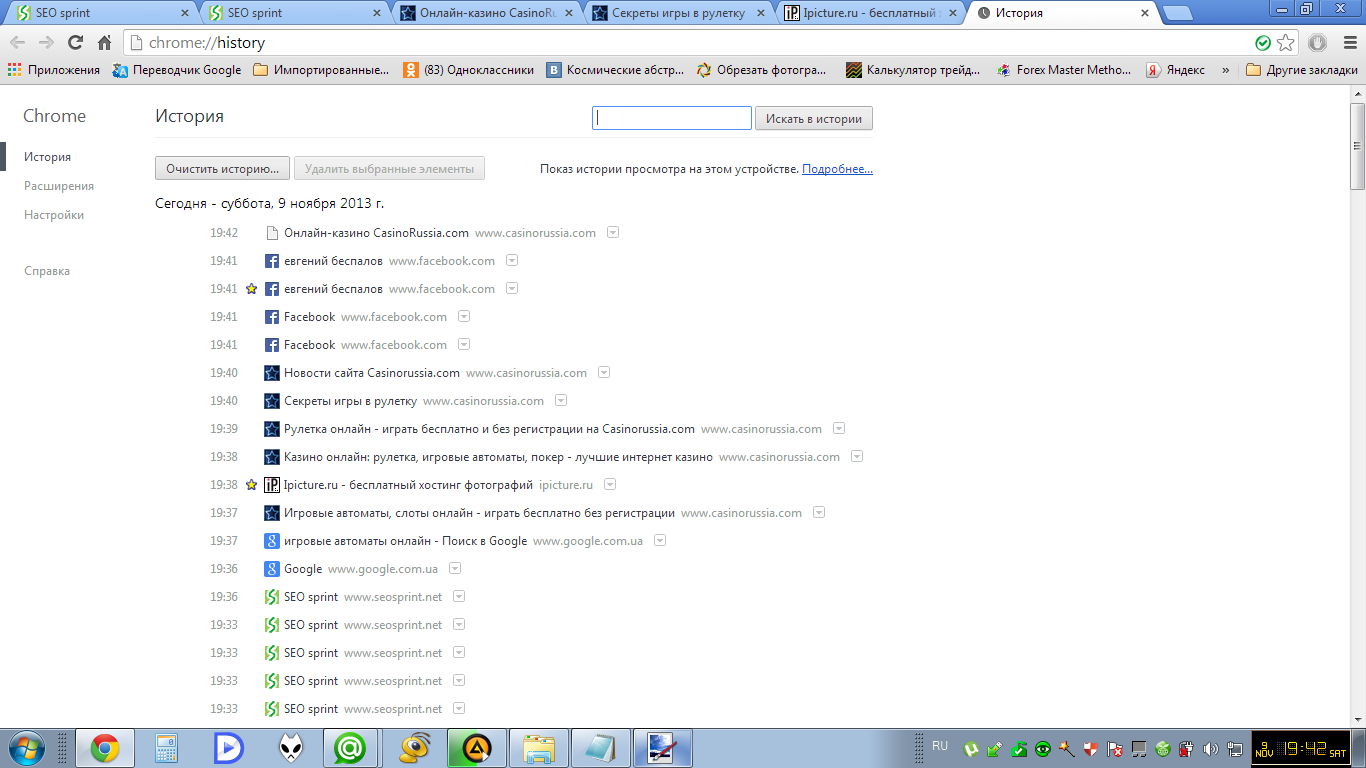Expand the menu arrow for Онлайн-казино CasinoRussia.com entry
Image resolution: width=1366 pixels, height=768 pixels.
(613, 233)
